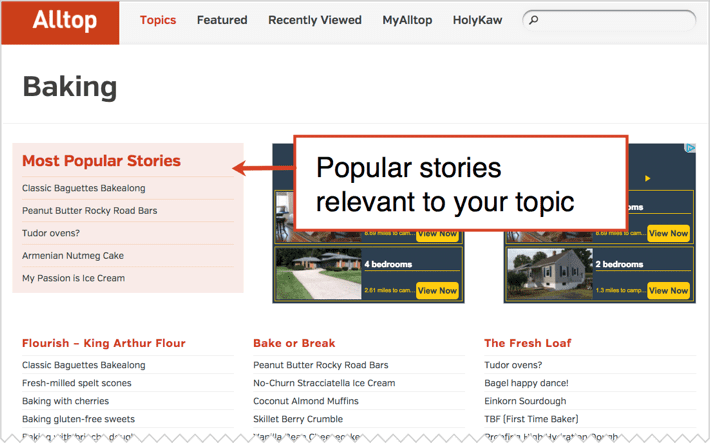Image resolution: width=710 pixels, height=443 pixels.
Task: Open Baking gluten-free sweets
Action: pyautogui.click(x=78, y=419)
